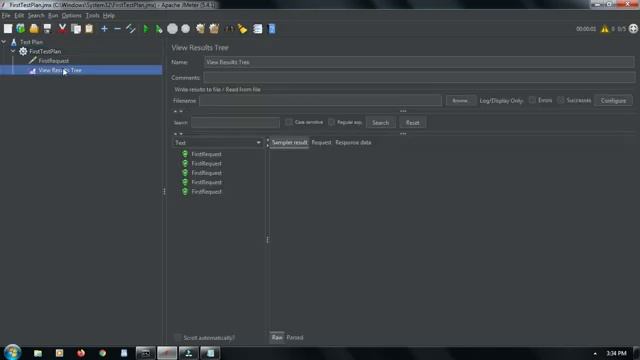Collapse the Test Plan tree node
Screen dimensions: 640x360
pyautogui.click(x=4, y=42)
